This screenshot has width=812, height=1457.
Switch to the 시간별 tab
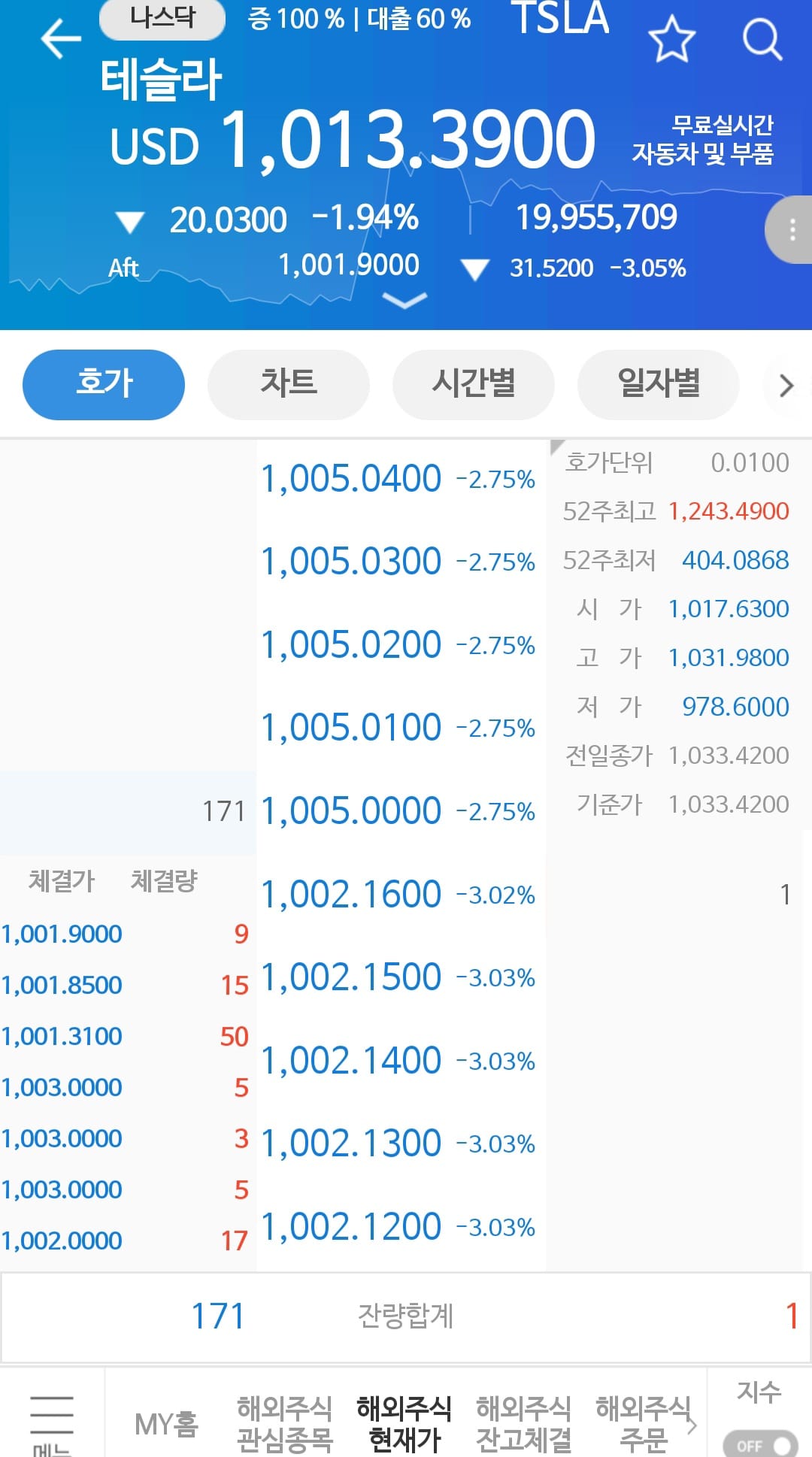(474, 384)
